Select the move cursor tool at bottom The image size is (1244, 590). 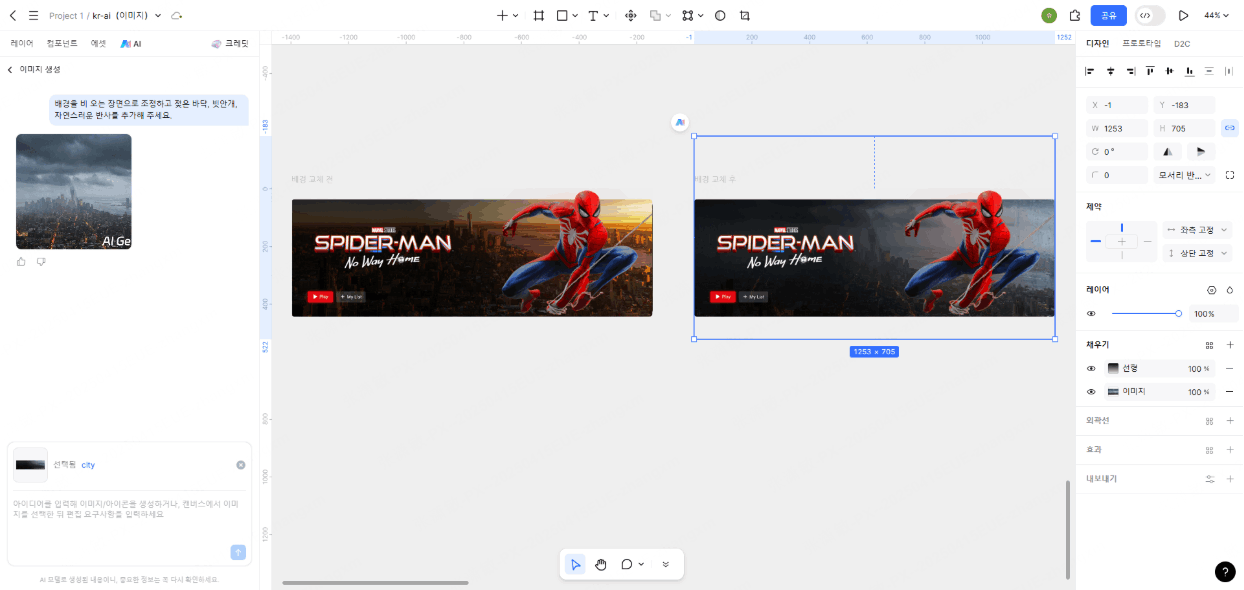575,564
